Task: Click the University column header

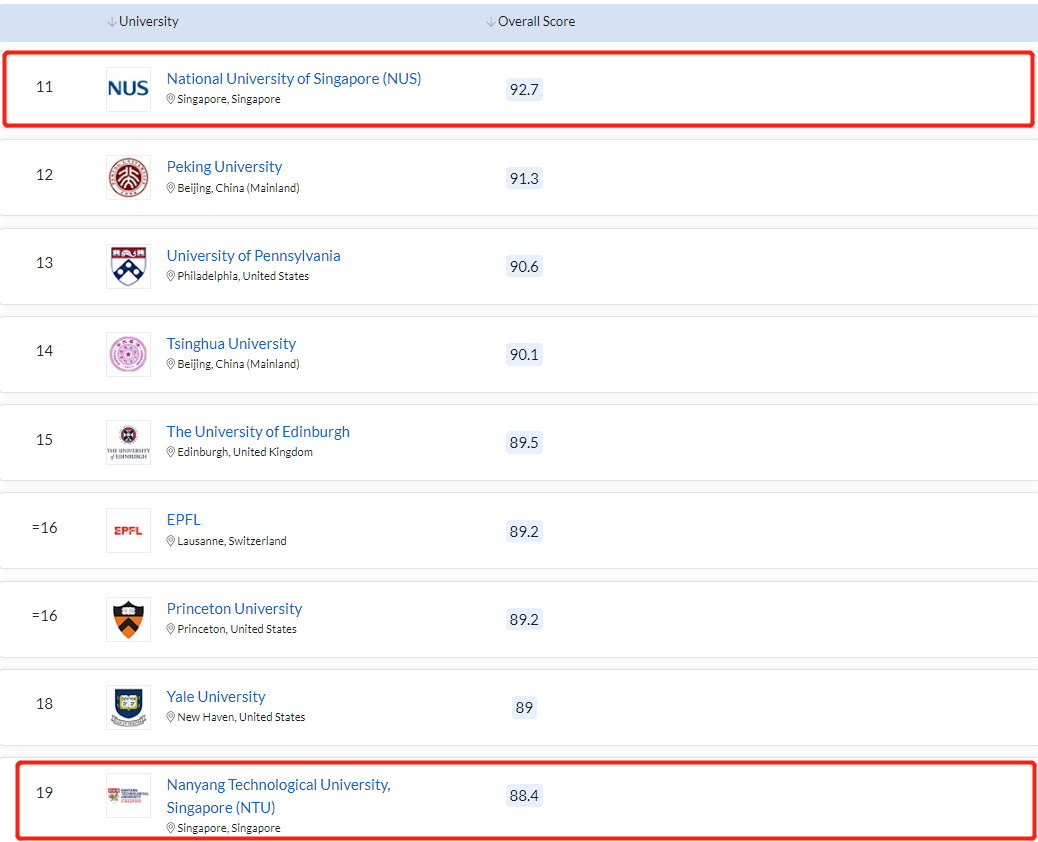Action: [149, 22]
